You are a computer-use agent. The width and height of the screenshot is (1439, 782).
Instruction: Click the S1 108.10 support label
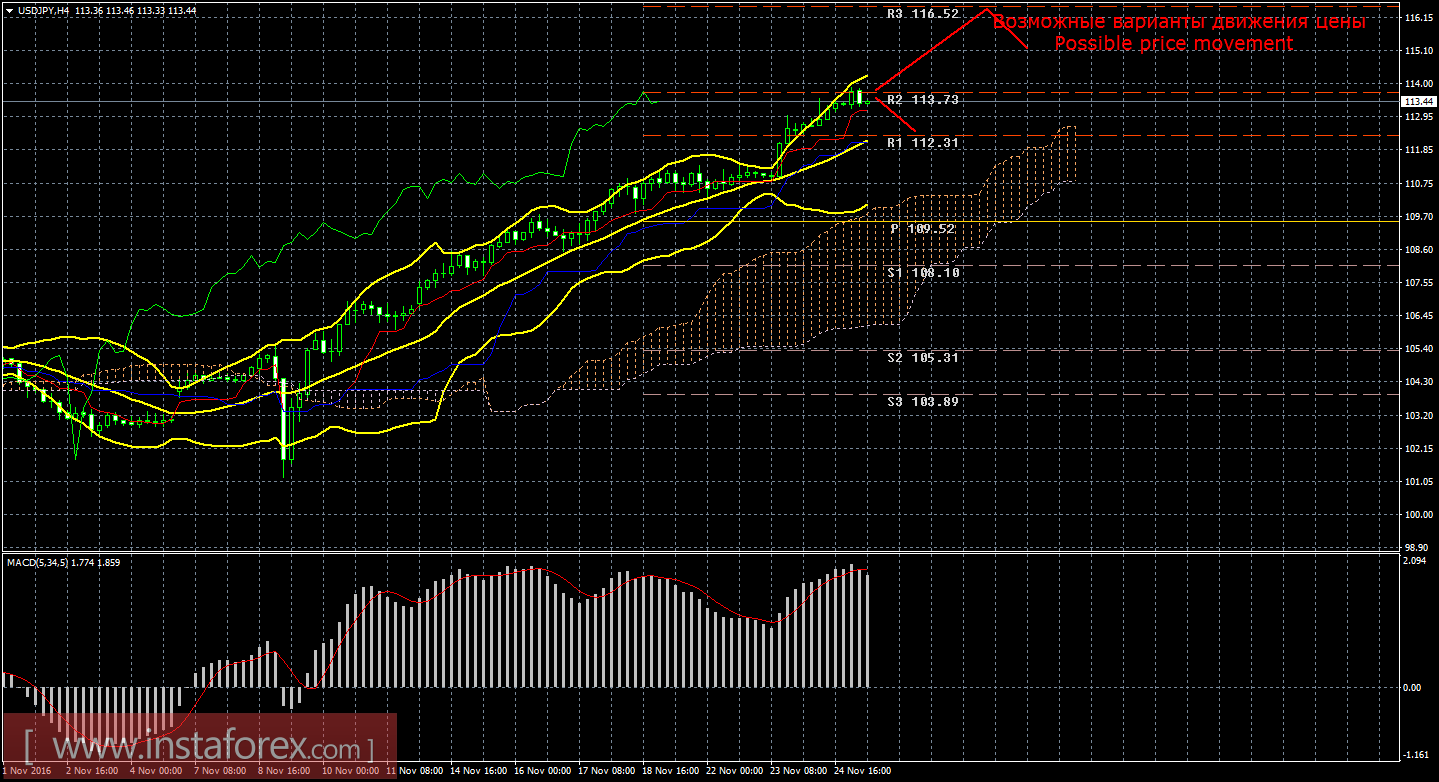point(922,272)
